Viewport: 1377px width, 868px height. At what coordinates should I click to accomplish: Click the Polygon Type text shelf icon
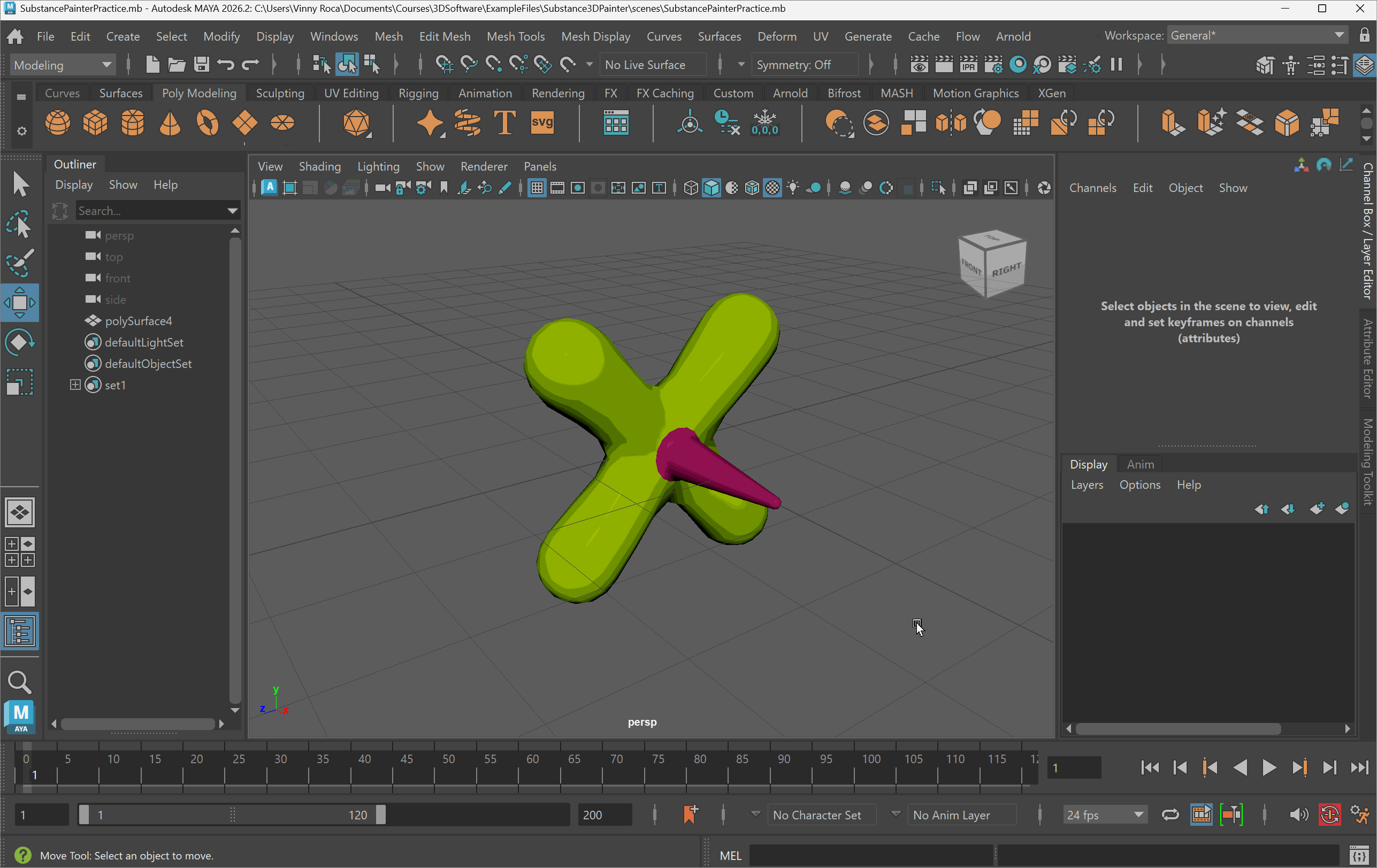504,122
